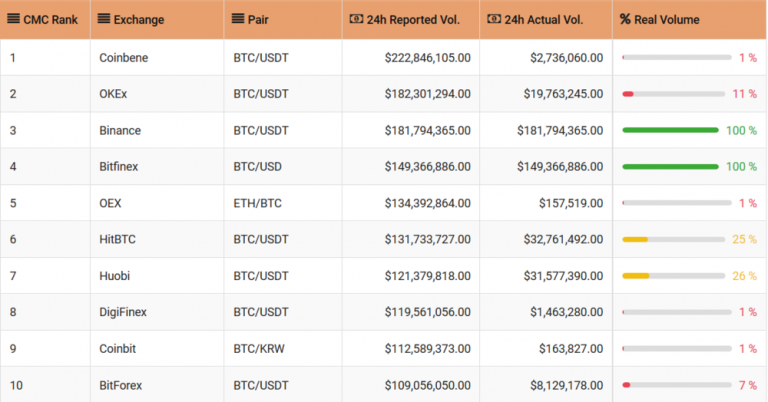
Task: Sort by Real Volume header label
Action: [x=667, y=20]
